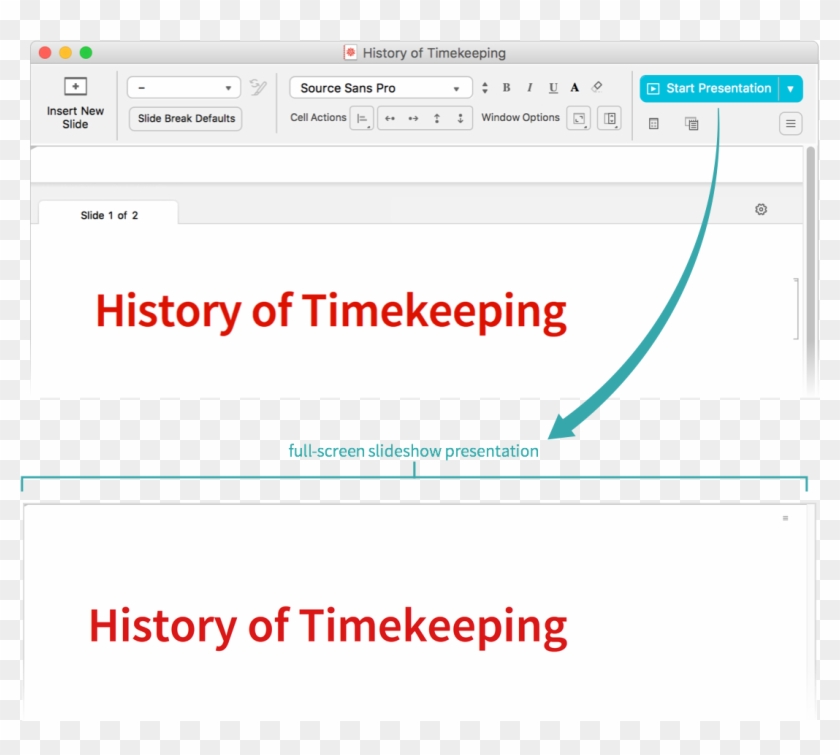The height and width of the screenshot is (755, 840).
Task: Toggle italic text formatting
Action: (530, 88)
